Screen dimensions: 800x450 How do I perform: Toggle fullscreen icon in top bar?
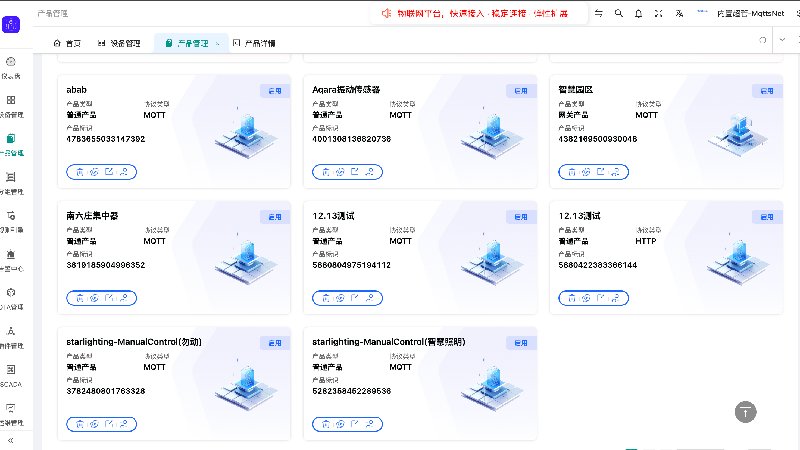pos(659,13)
